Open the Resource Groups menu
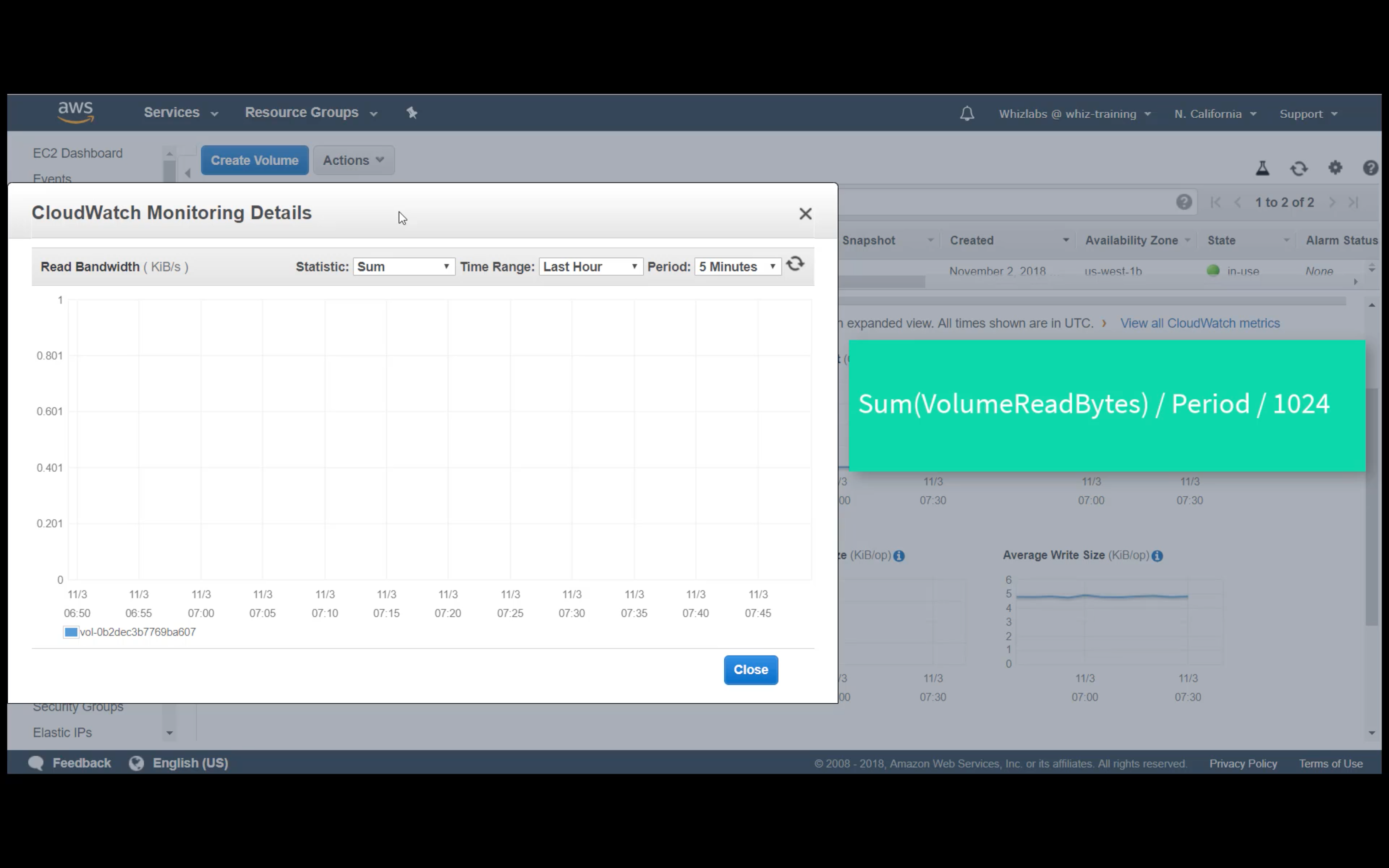The width and height of the screenshot is (1389, 868). (310, 113)
